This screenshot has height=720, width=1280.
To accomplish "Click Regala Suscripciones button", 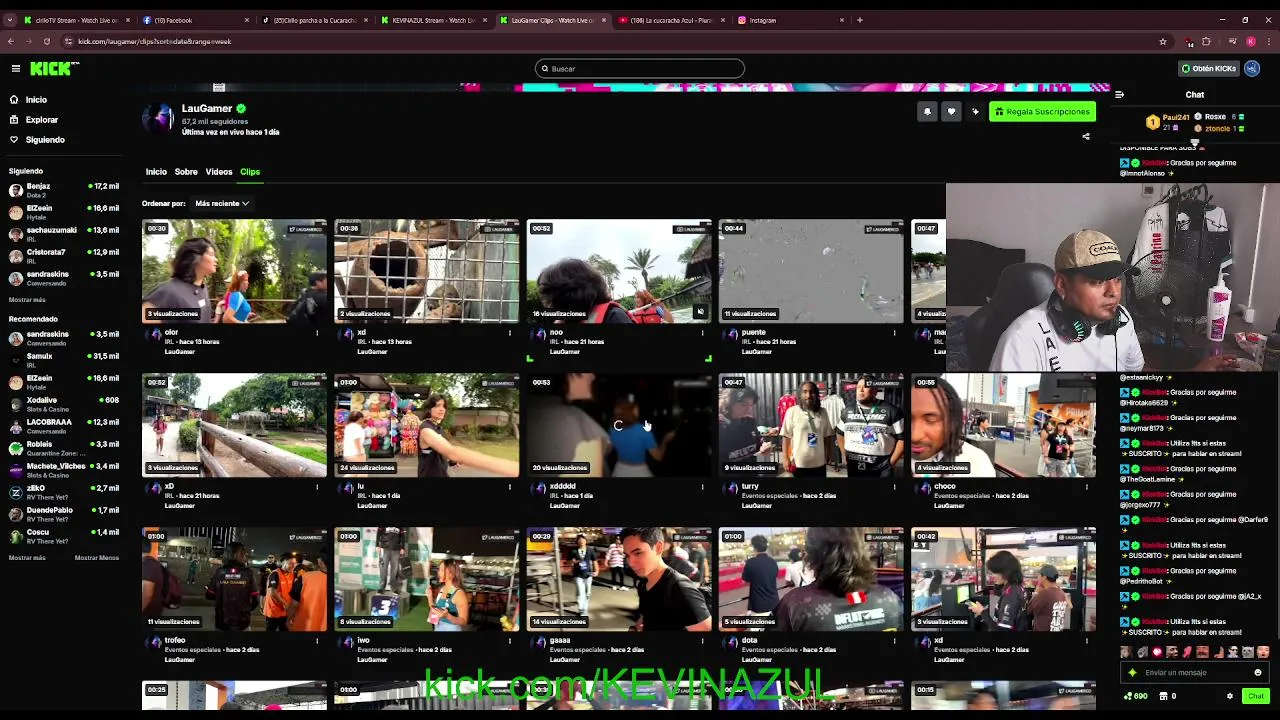I will pos(1042,112).
